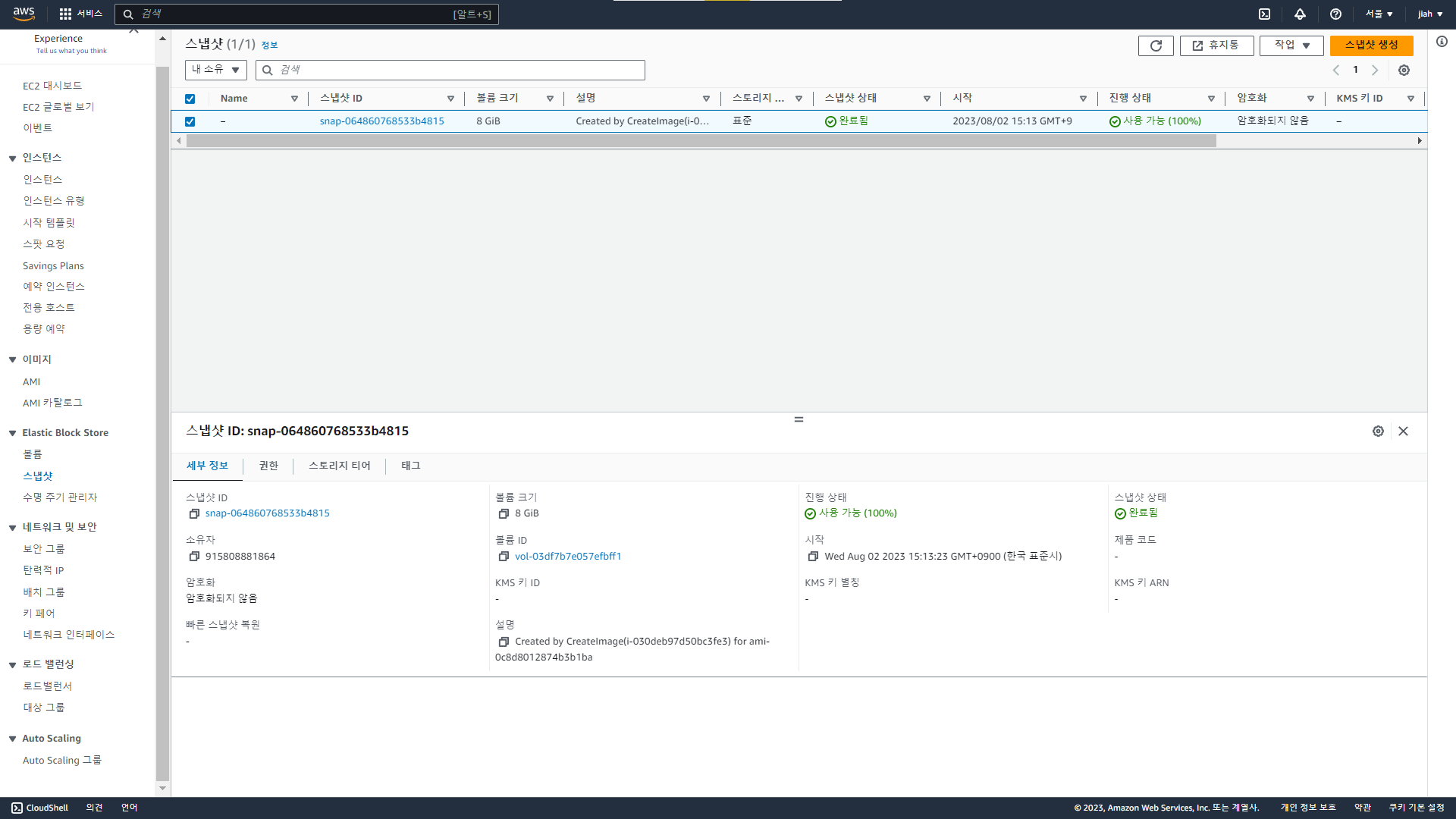Copy the volume ID vol-03df7b7e057efbff1
Viewport: 1456px width, 819px height.
pyautogui.click(x=504, y=556)
